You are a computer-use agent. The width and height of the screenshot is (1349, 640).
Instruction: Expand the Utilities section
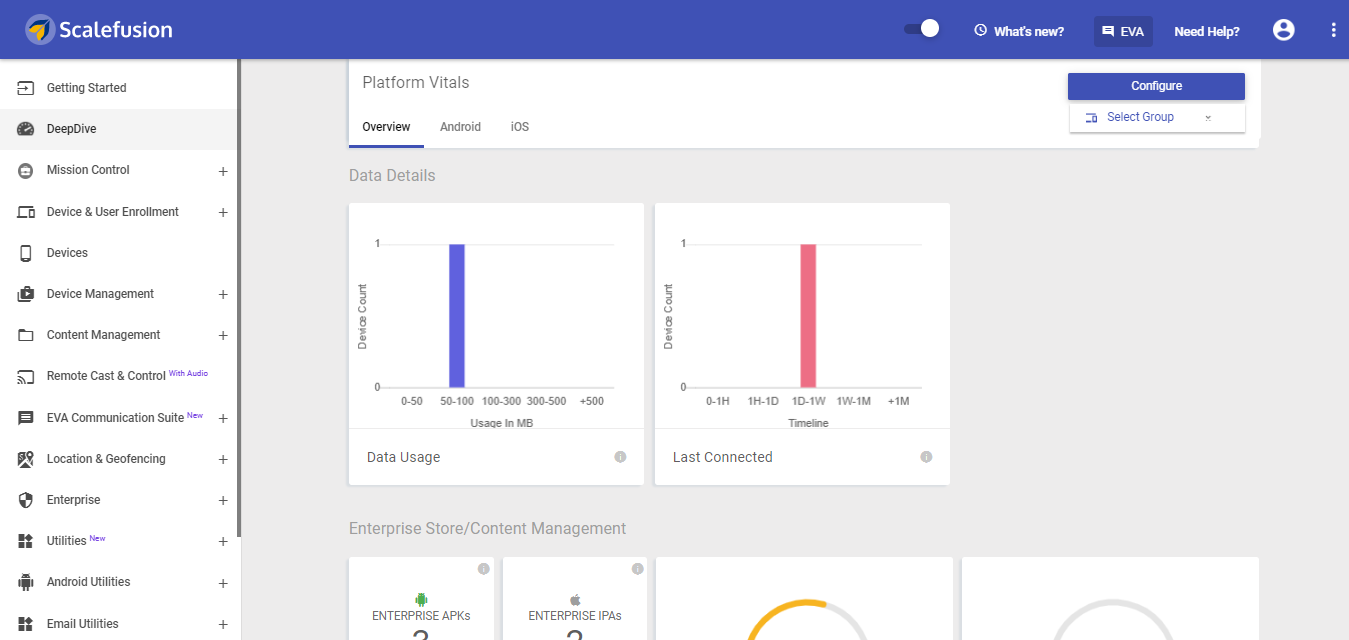point(223,542)
